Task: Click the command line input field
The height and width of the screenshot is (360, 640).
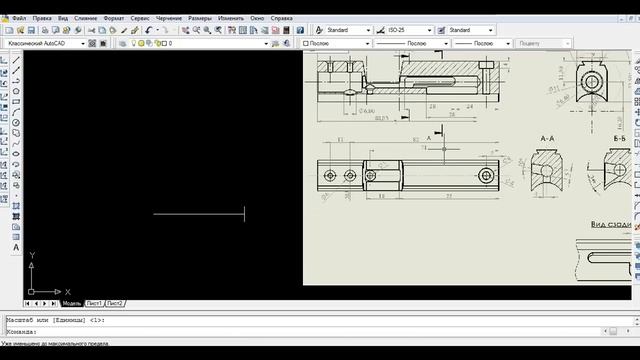Action: [304, 332]
